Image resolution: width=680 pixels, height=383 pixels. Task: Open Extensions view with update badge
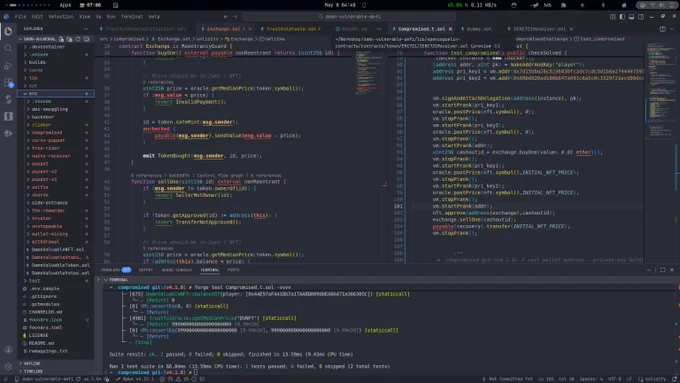[x=8, y=82]
